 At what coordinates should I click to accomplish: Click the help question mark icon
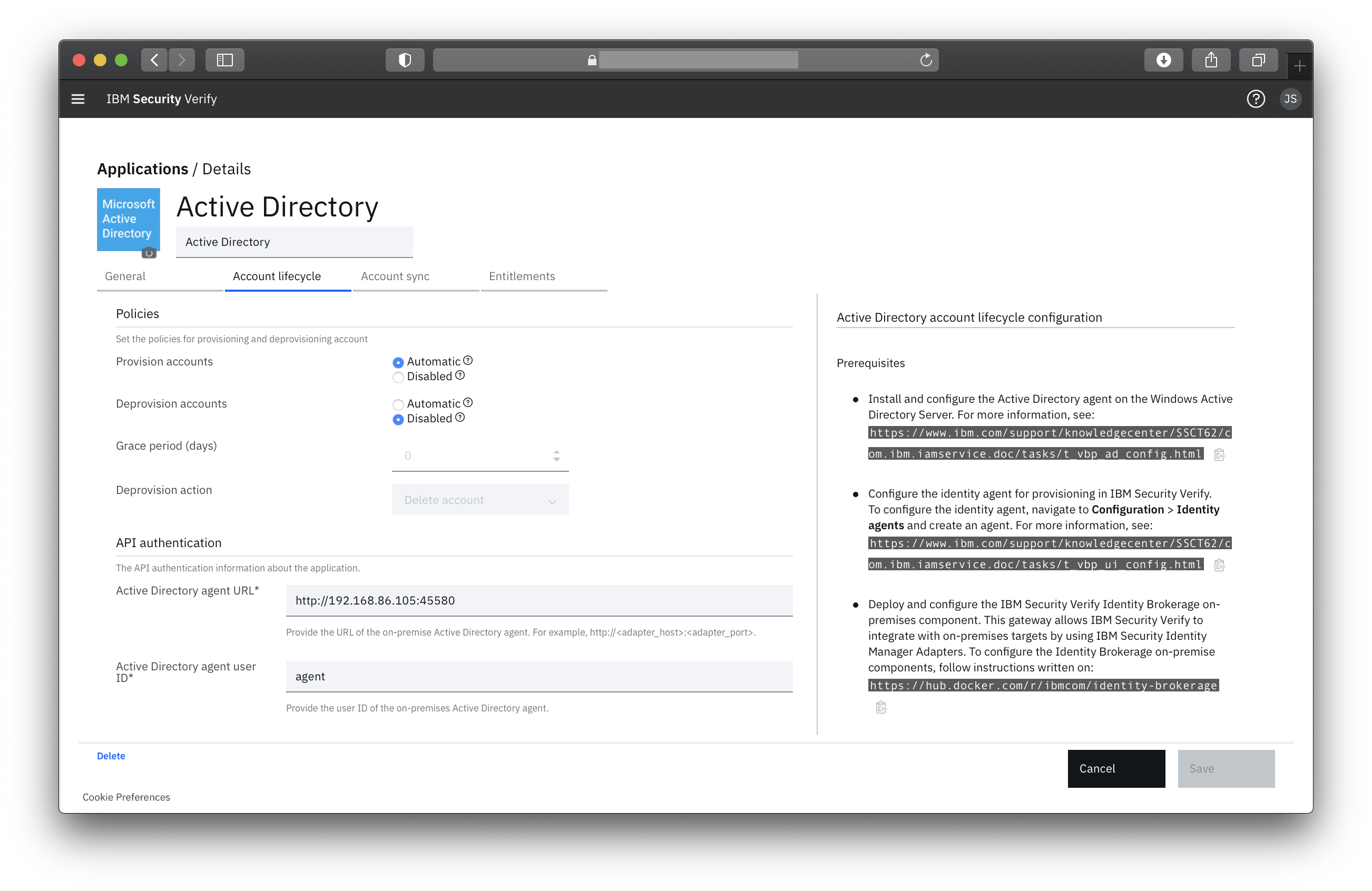(x=1256, y=99)
